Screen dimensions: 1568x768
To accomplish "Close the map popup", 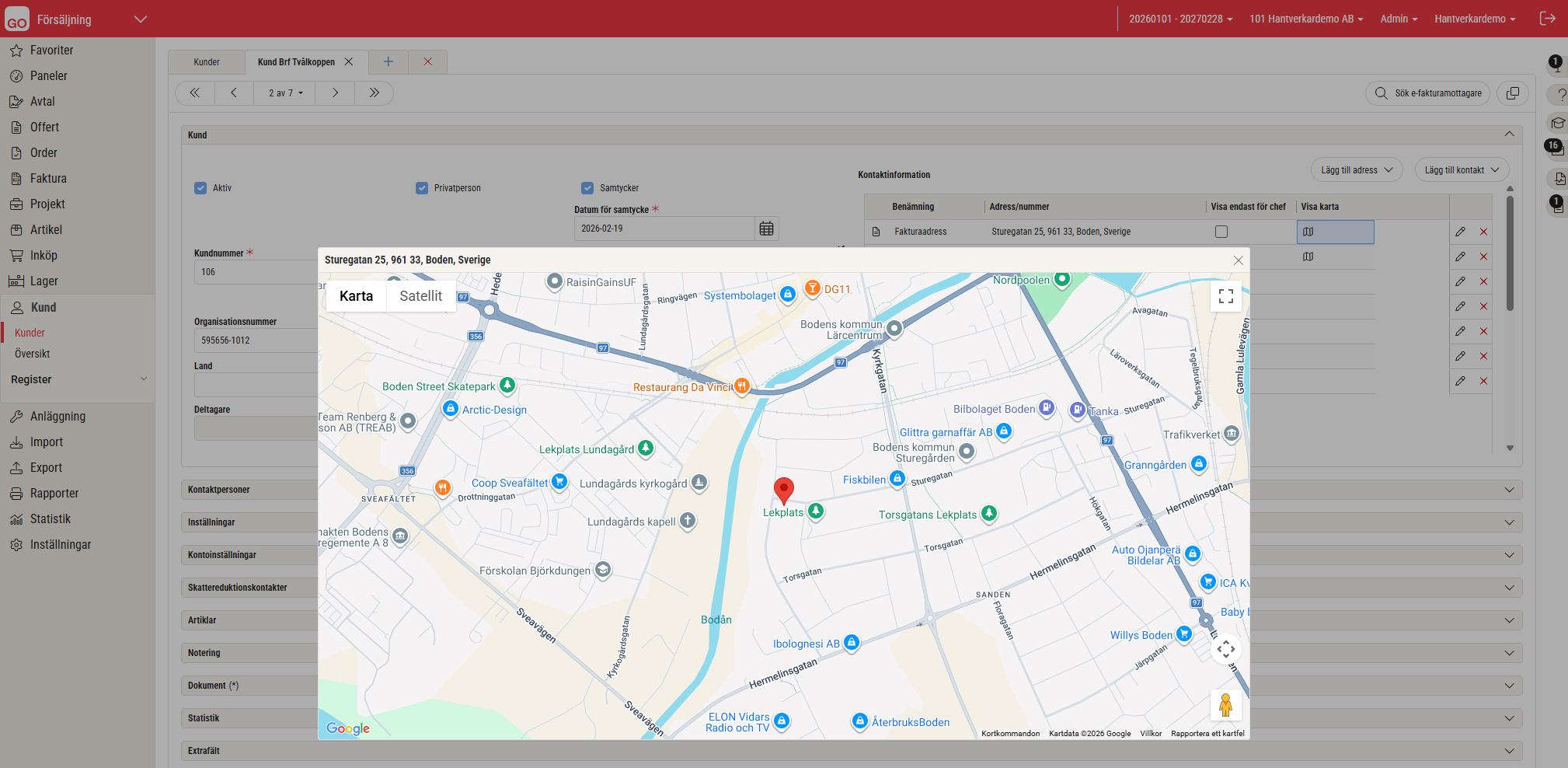I will pos(1239,260).
